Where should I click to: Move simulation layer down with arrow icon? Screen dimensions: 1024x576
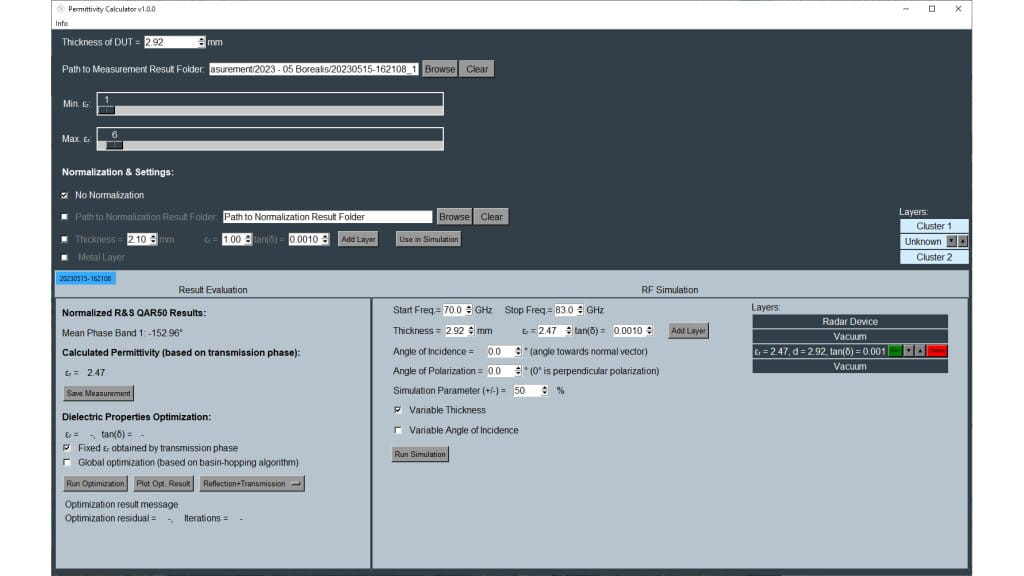[909, 351]
